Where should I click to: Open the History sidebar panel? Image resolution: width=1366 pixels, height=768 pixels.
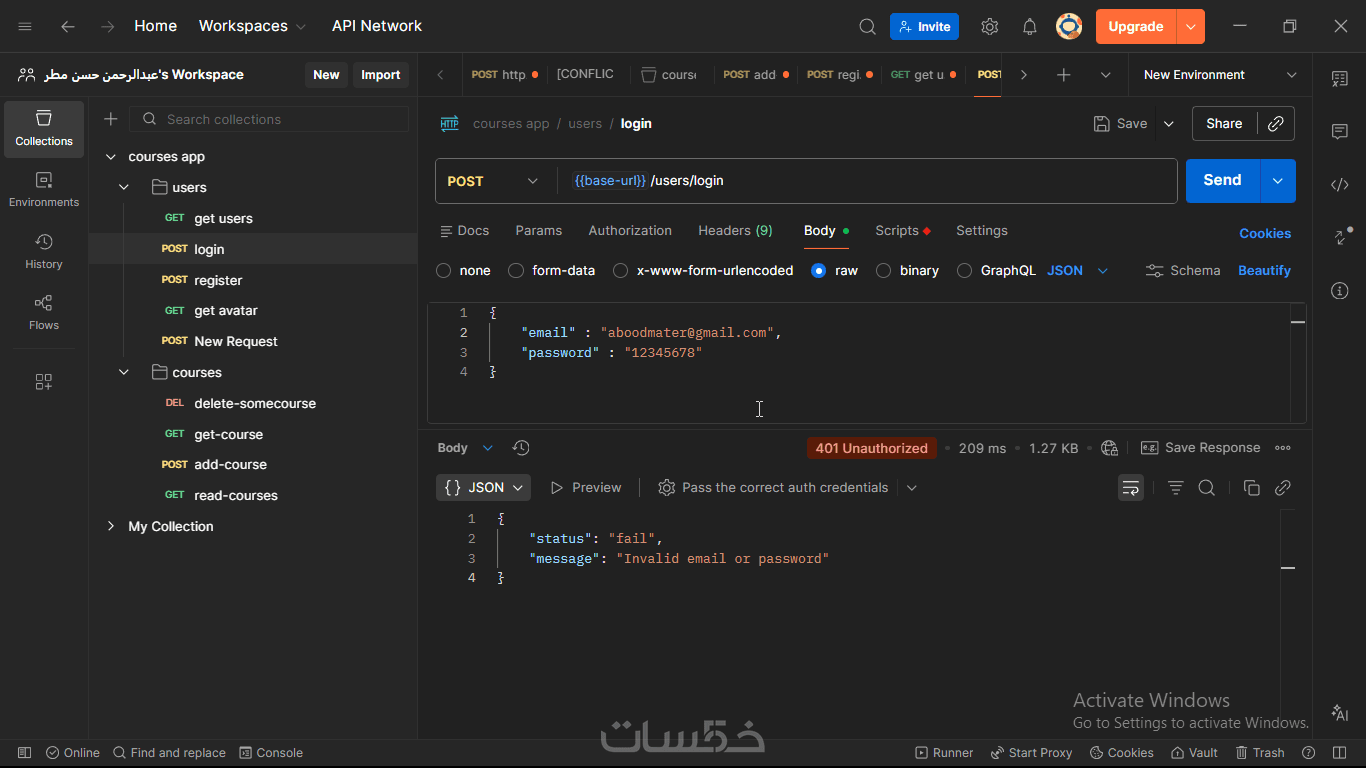[44, 252]
